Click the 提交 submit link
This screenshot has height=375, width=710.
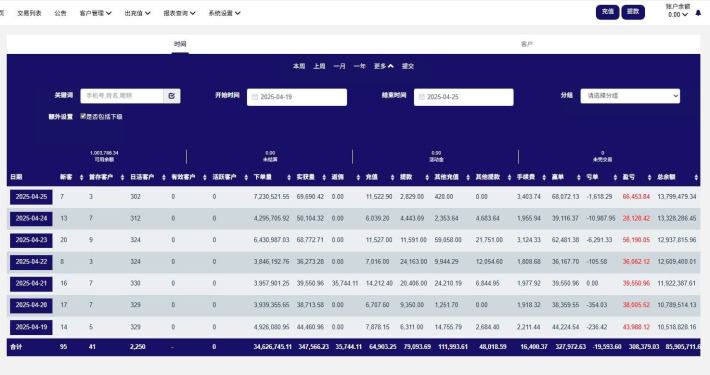tap(408, 66)
